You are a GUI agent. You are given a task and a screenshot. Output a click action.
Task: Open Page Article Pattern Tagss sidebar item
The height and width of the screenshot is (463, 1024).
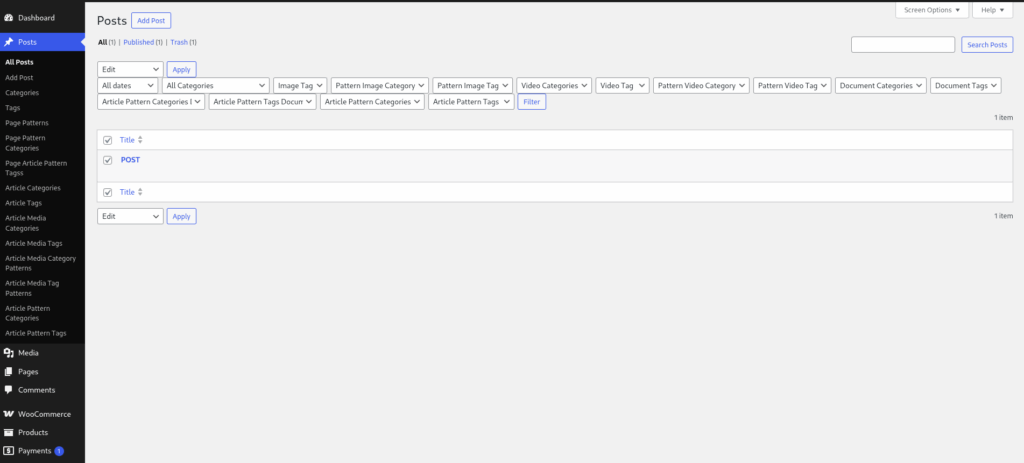[36, 168]
